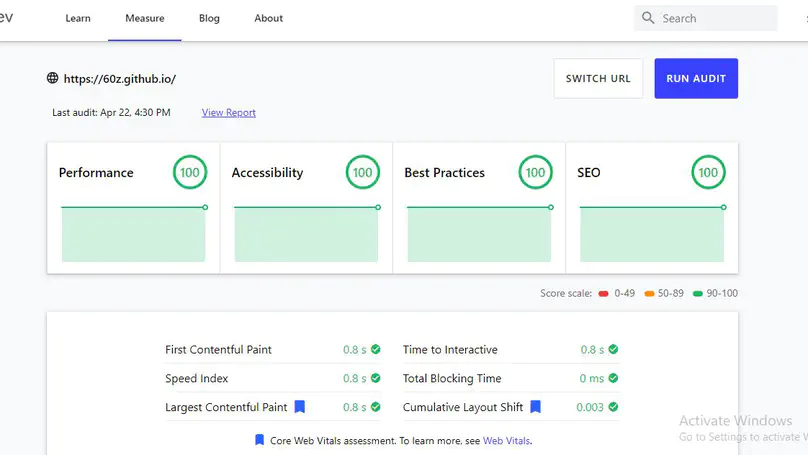Click the 0.8 s First Contentful Paint value
The width and height of the screenshot is (808, 455).
tap(355, 349)
